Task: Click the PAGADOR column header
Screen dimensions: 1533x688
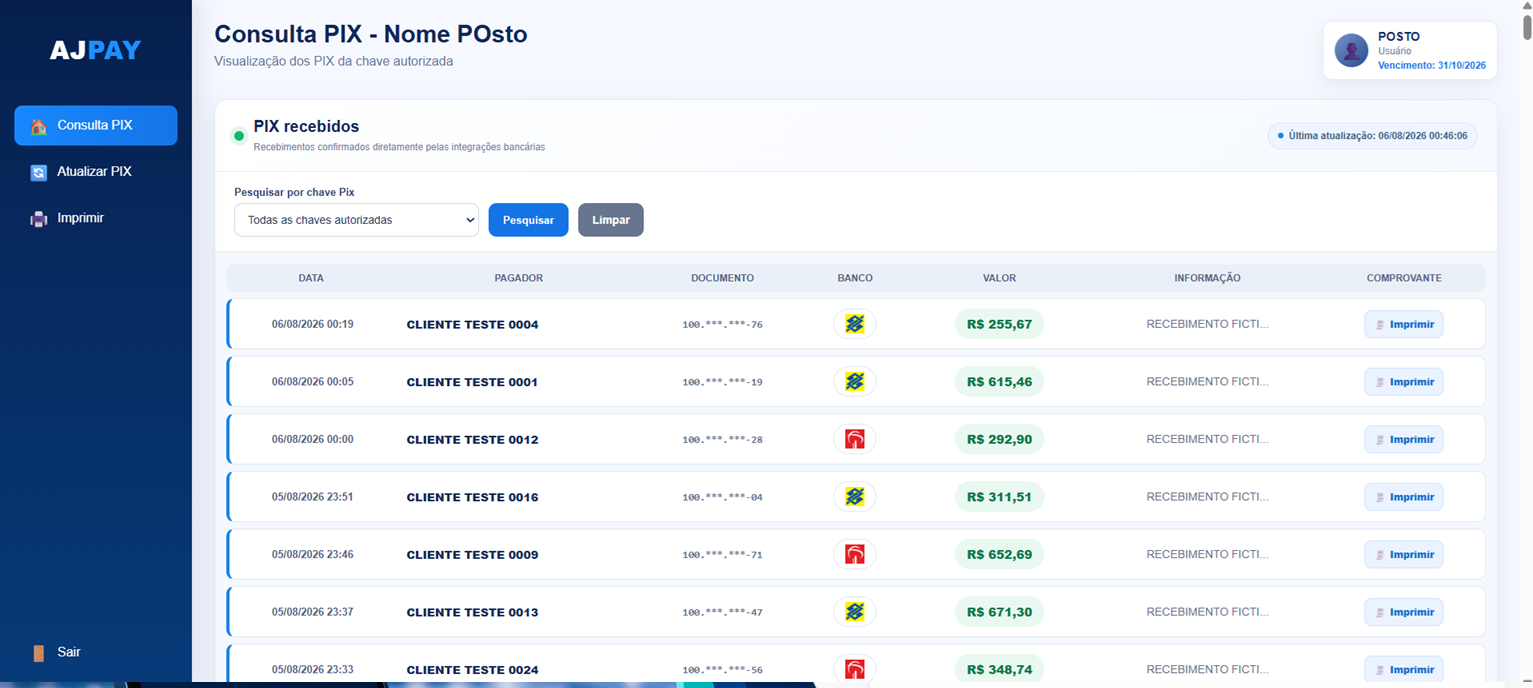Action: coord(518,278)
